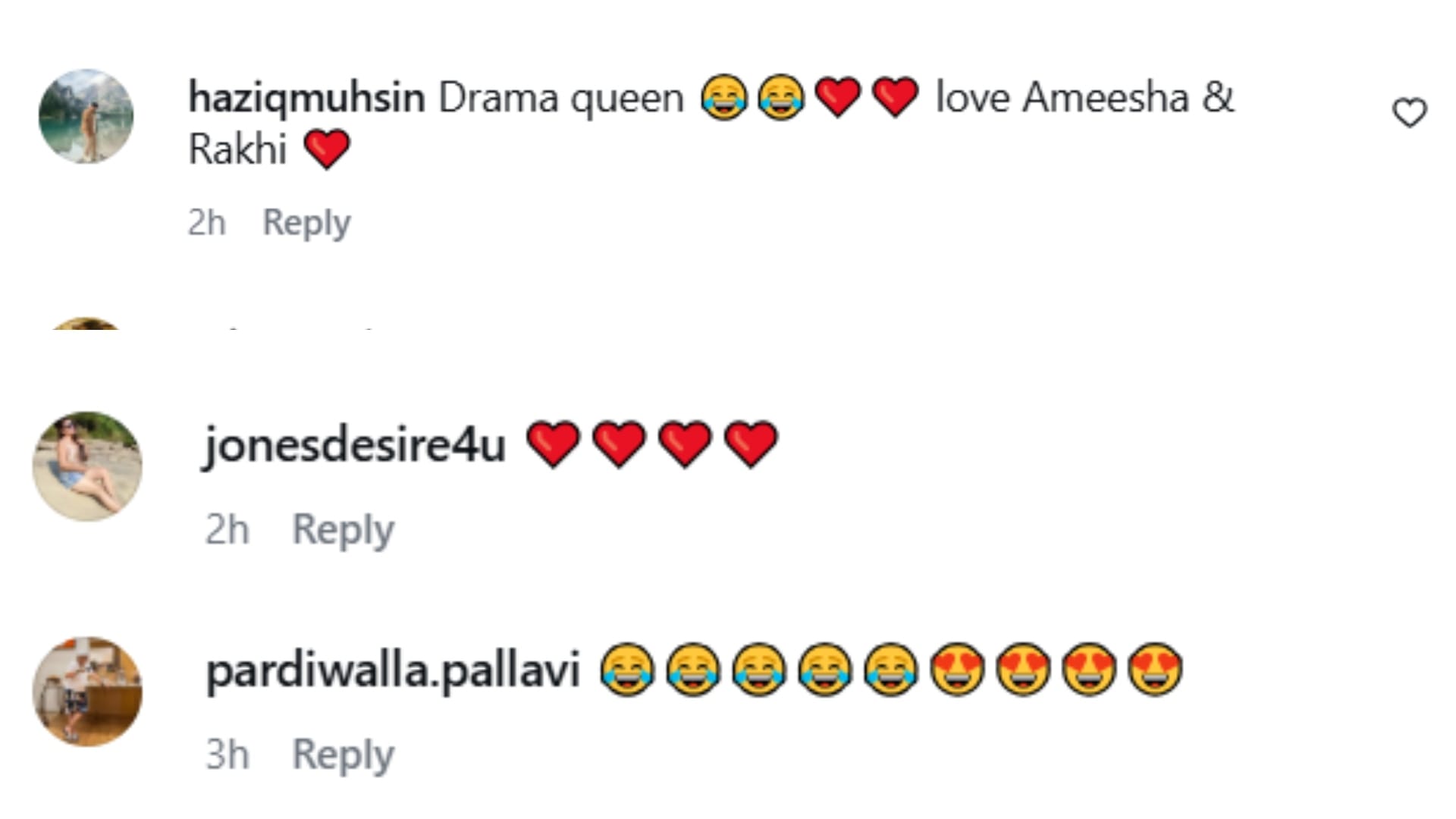The width and height of the screenshot is (1456, 819).
Task: Click the red heart emoji after Rakhi
Action: click(327, 149)
